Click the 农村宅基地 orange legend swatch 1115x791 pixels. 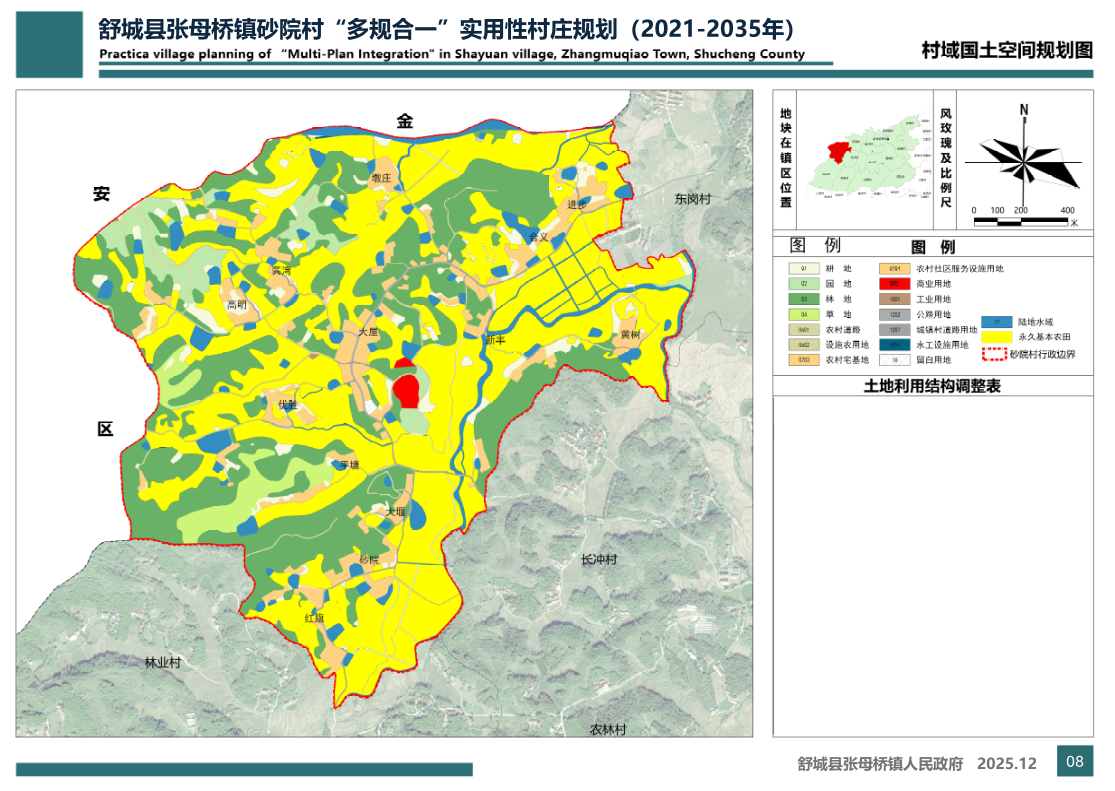click(803, 360)
